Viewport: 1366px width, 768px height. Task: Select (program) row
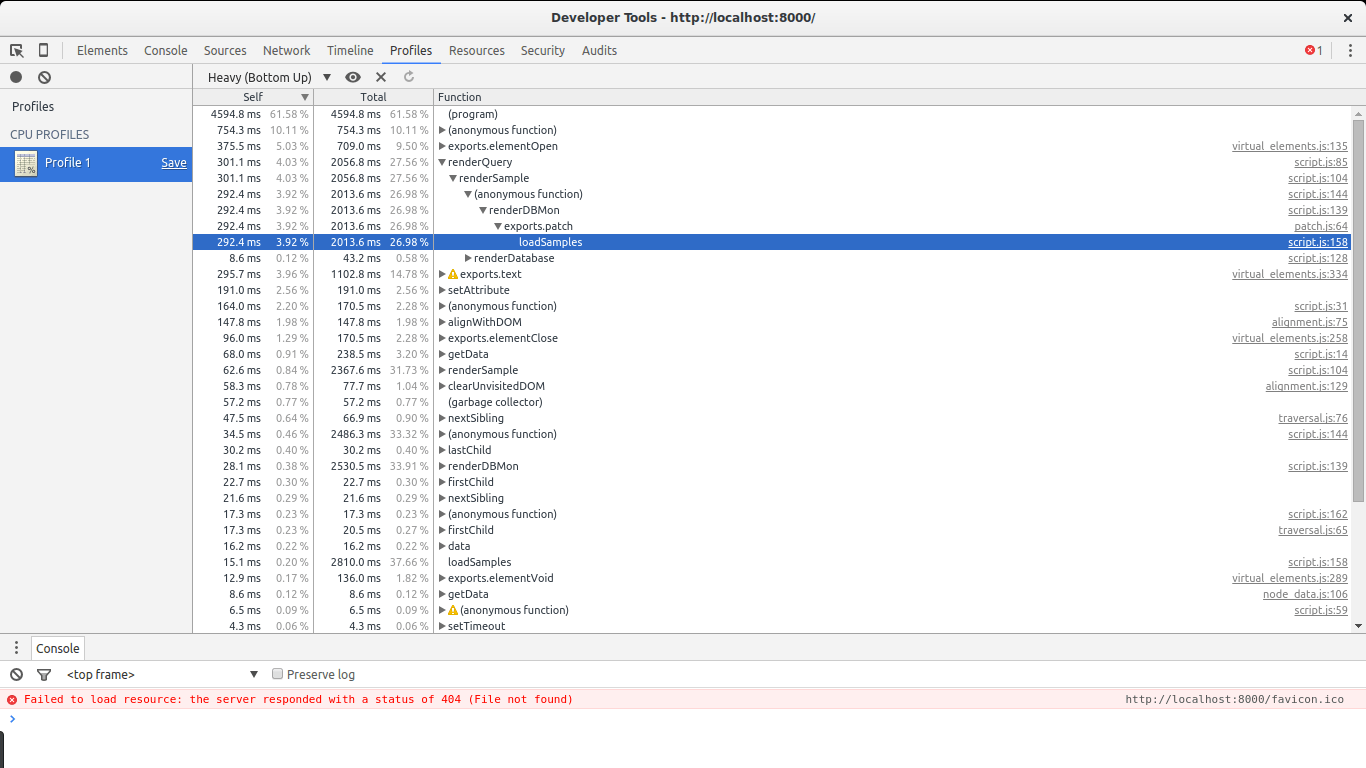771,114
